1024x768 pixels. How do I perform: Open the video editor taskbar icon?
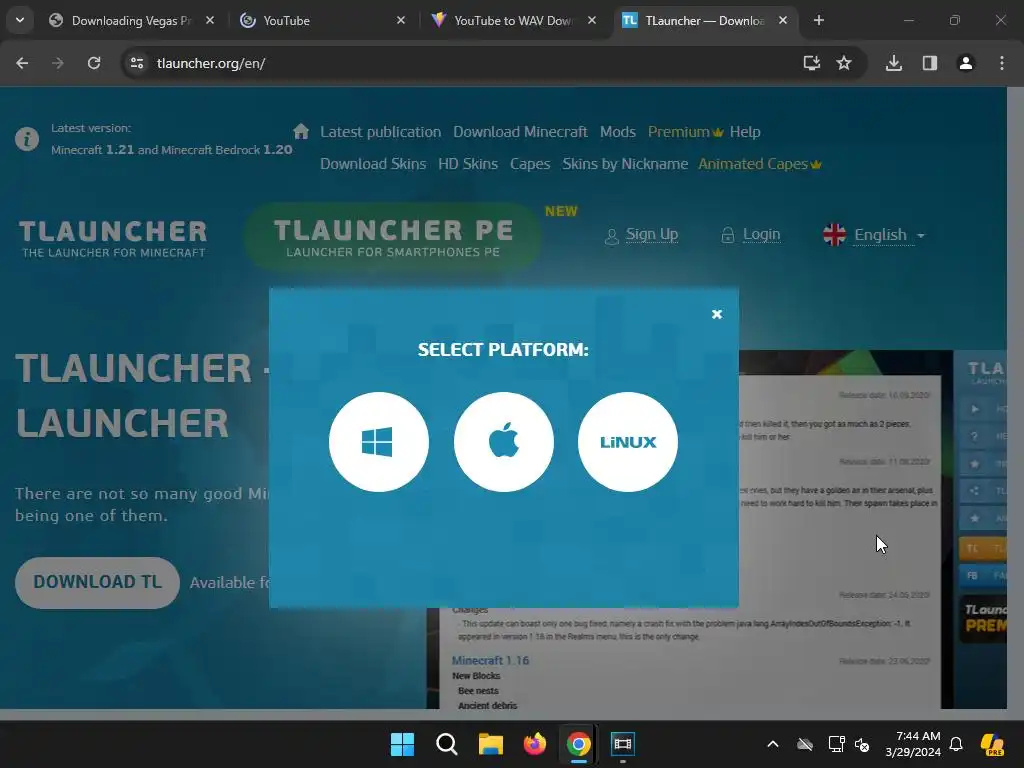(622, 744)
